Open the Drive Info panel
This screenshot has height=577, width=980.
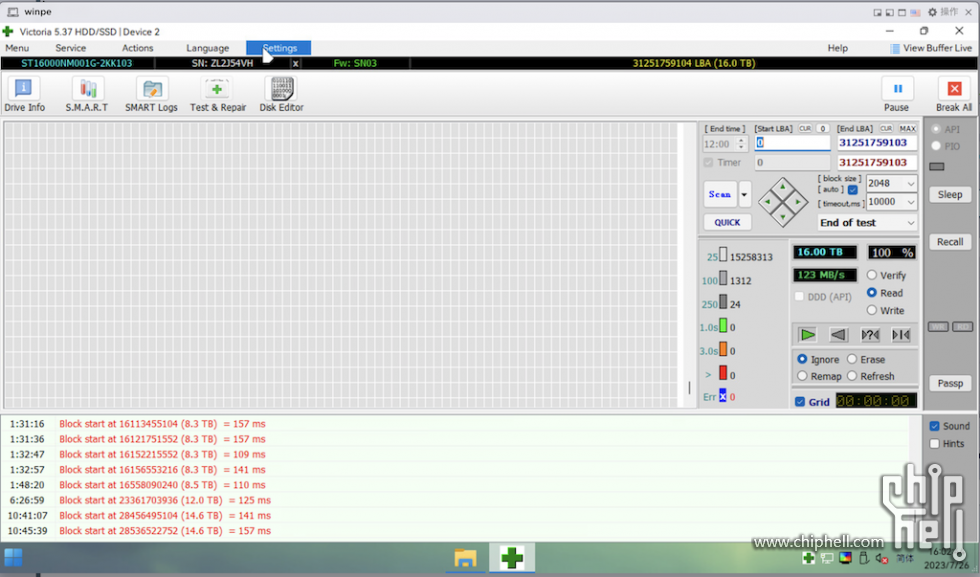pyautogui.click(x=24, y=94)
